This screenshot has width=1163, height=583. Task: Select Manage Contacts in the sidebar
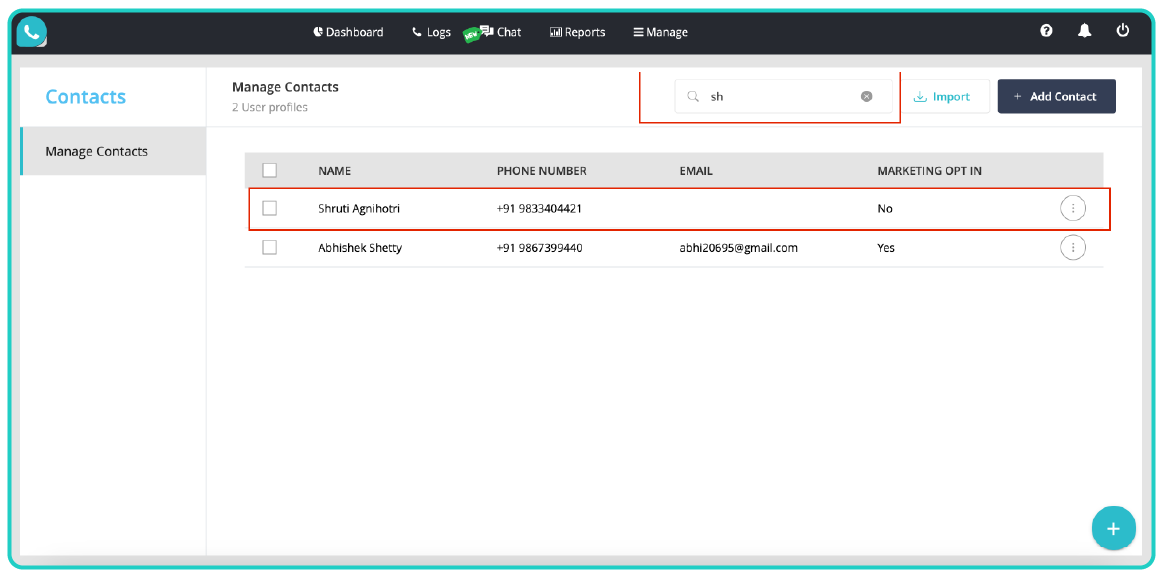[x=113, y=151]
